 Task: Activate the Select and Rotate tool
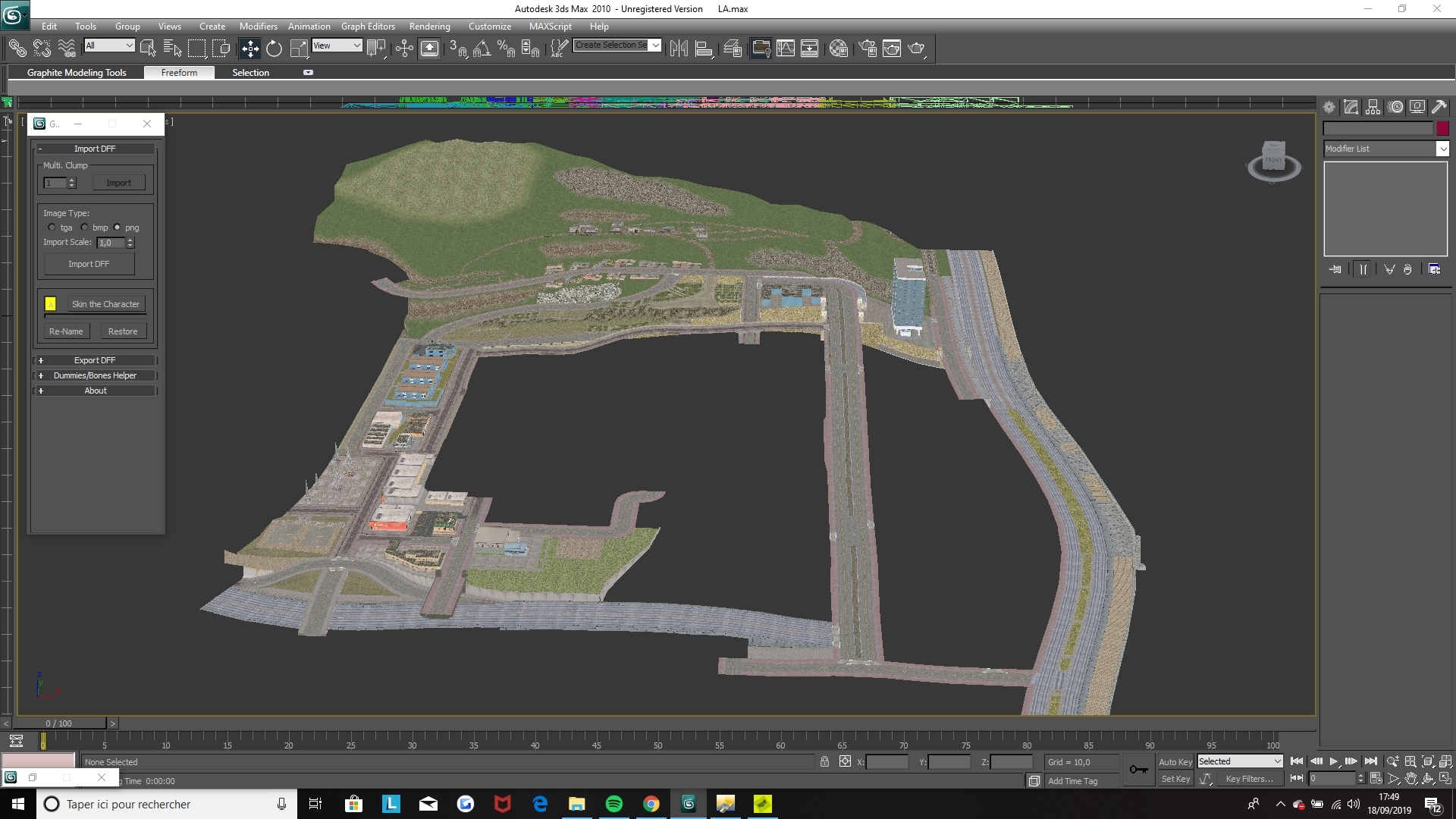274,49
